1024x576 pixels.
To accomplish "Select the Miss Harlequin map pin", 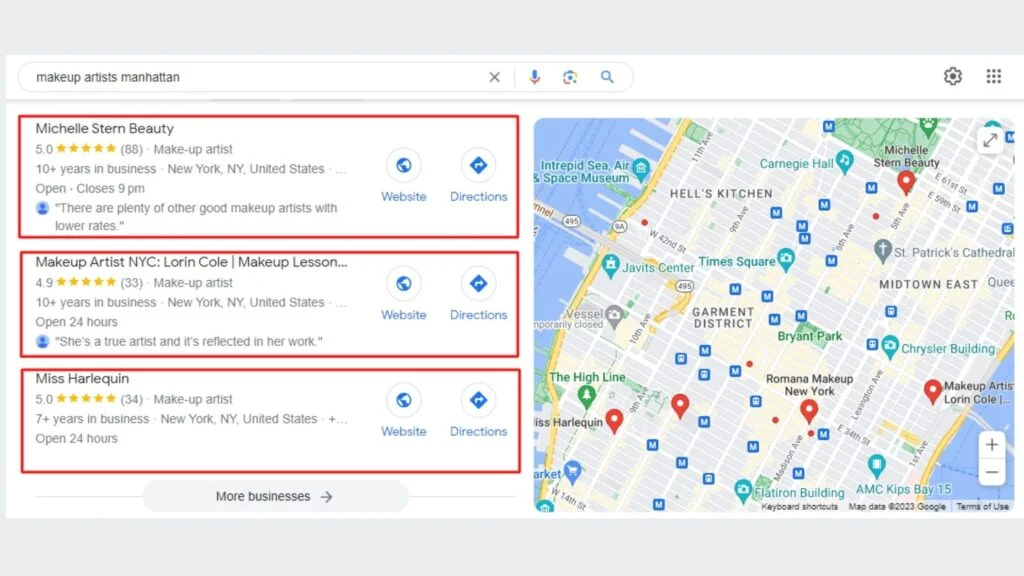I will [614, 421].
